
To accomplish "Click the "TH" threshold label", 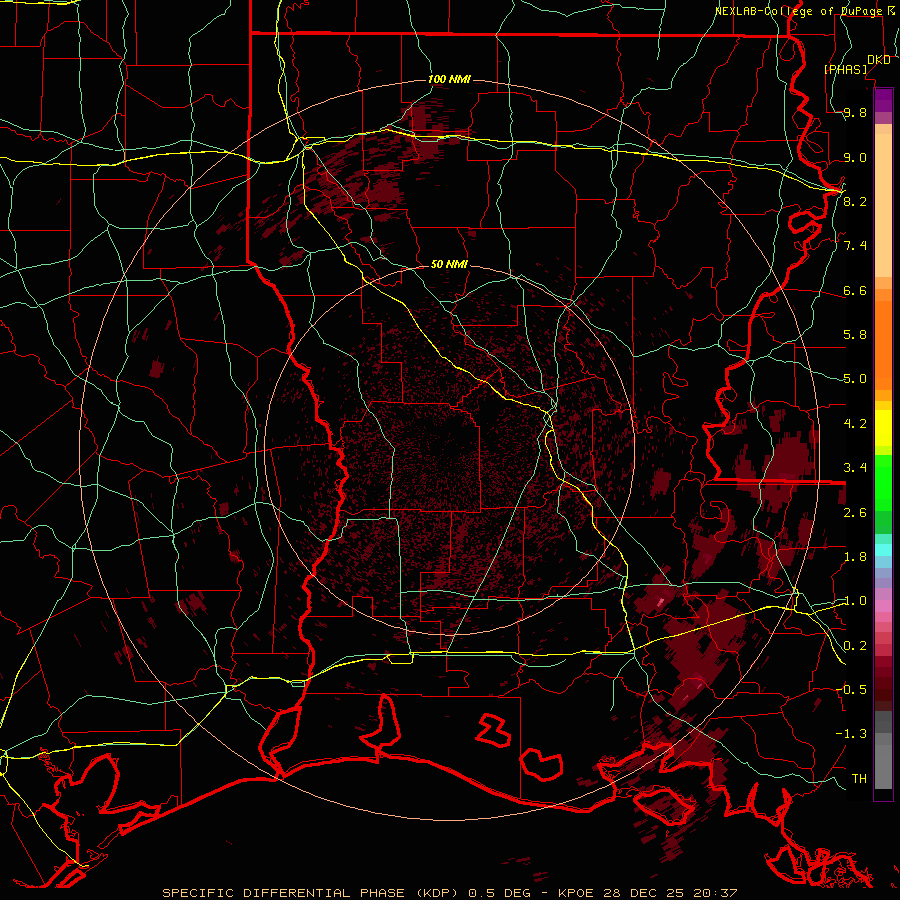I will tap(859, 778).
